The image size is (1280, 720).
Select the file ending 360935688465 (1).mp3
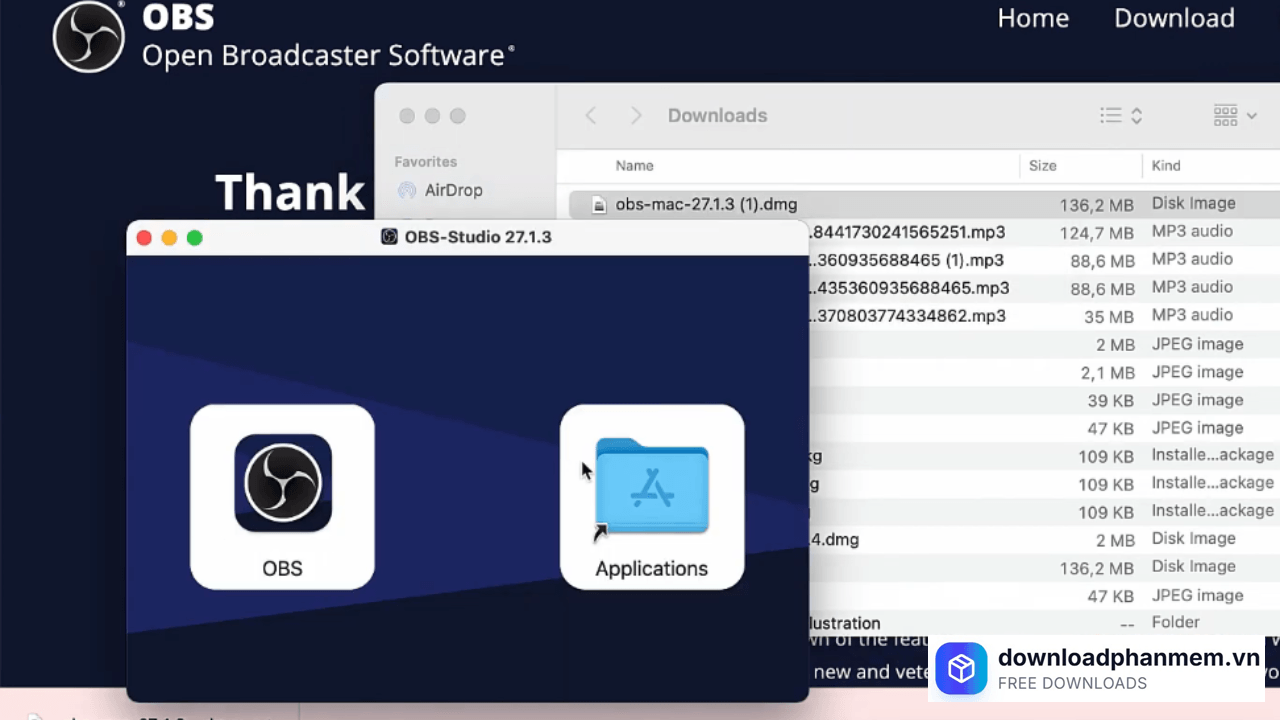pos(908,260)
